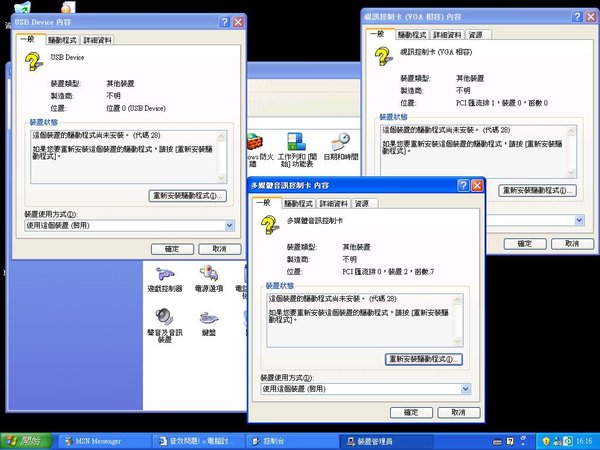600x450 pixels.
Task: Click Cancel (取消) in USB Device dialog
Action: pos(220,249)
